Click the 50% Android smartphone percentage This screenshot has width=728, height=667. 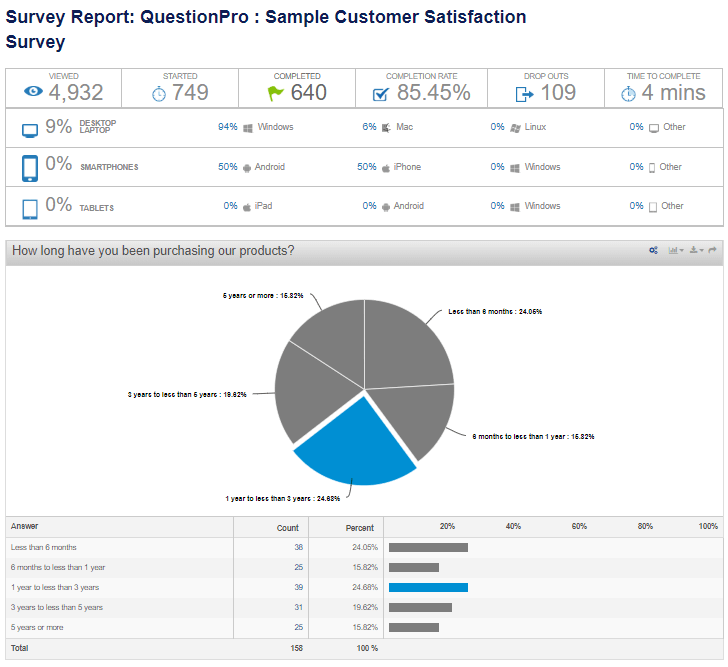click(x=227, y=167)
